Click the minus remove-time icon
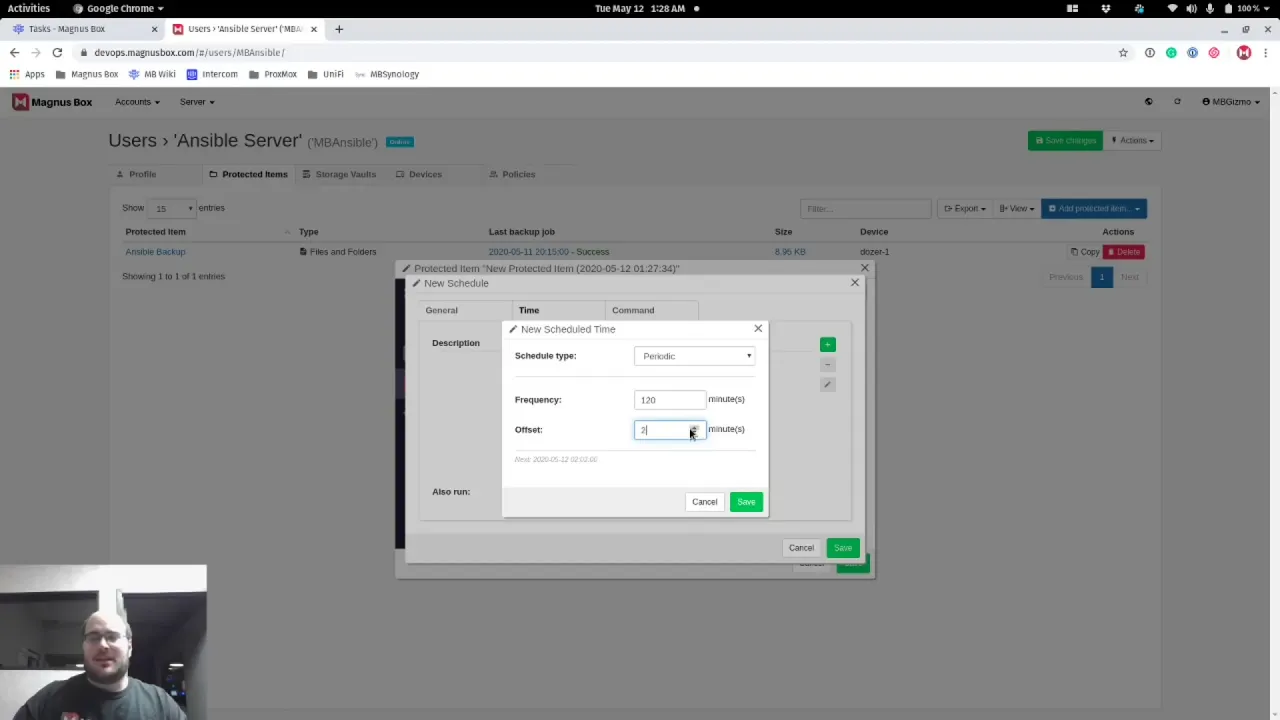 pos(827,364)
